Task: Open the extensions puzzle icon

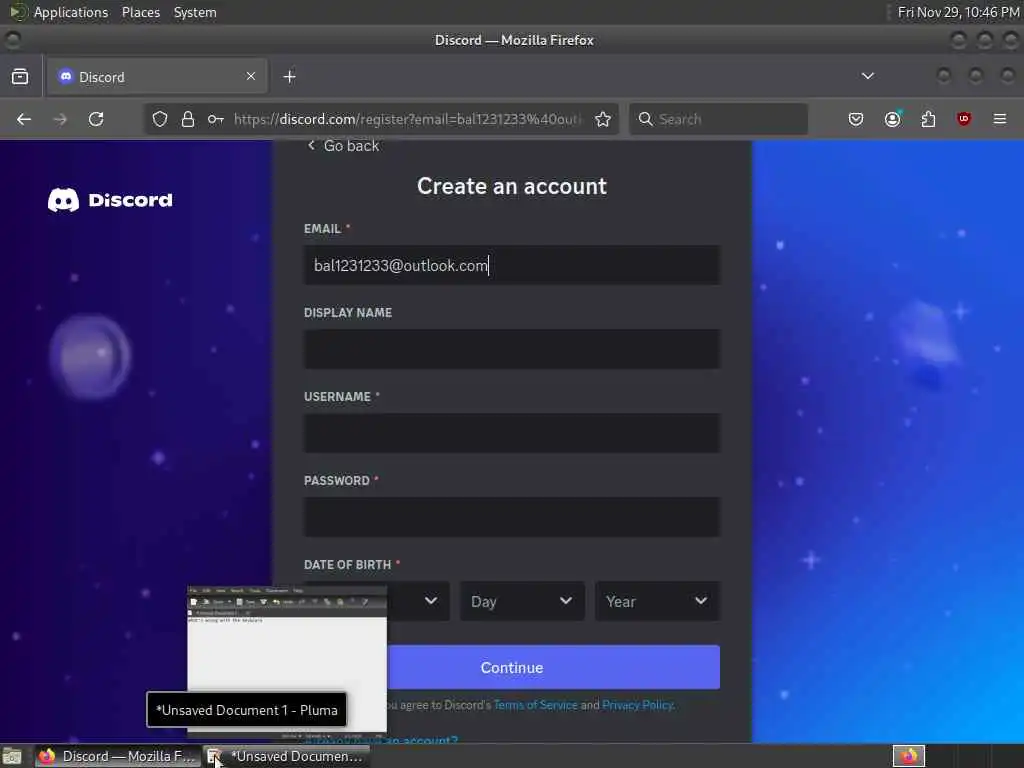Action: tap(928, 119)
